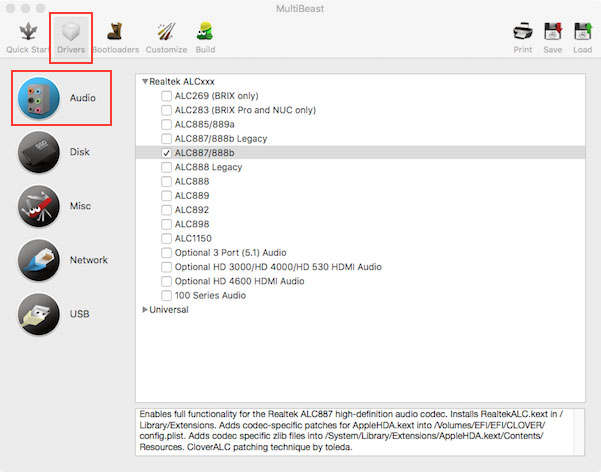Select the USB category icon
The height and width of the screenshot is (472, 601).
39,314
